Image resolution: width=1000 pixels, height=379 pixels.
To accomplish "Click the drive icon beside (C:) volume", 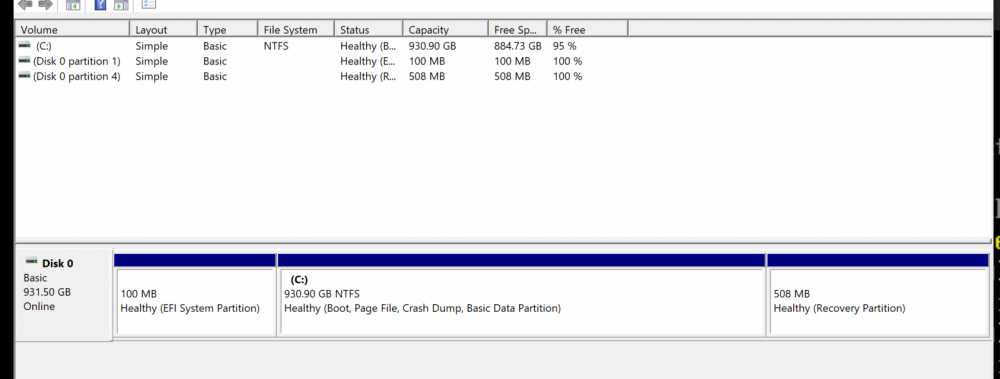I will [25, 45].
